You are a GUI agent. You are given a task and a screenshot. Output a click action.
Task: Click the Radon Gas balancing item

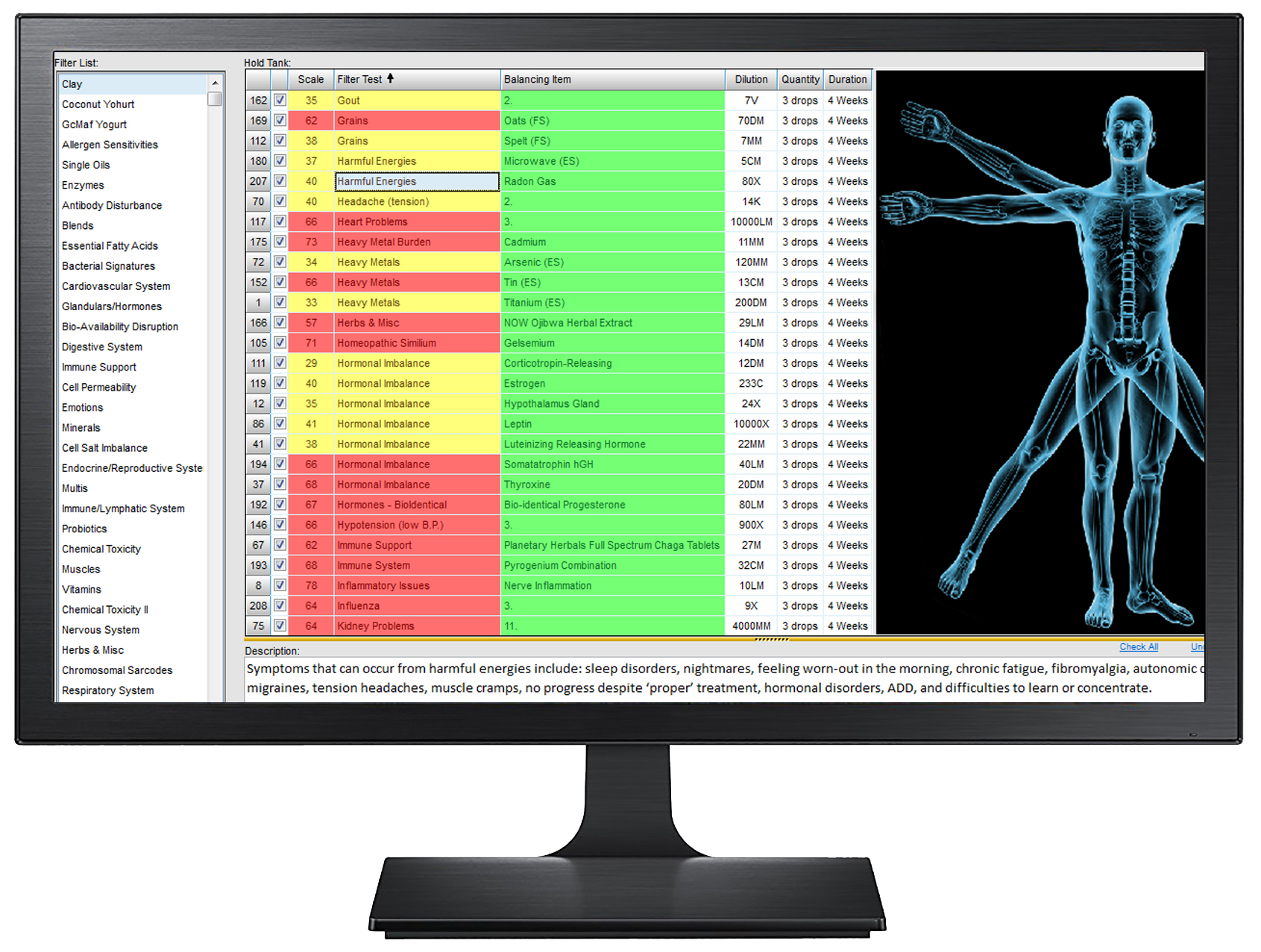(x=612, y=181)
